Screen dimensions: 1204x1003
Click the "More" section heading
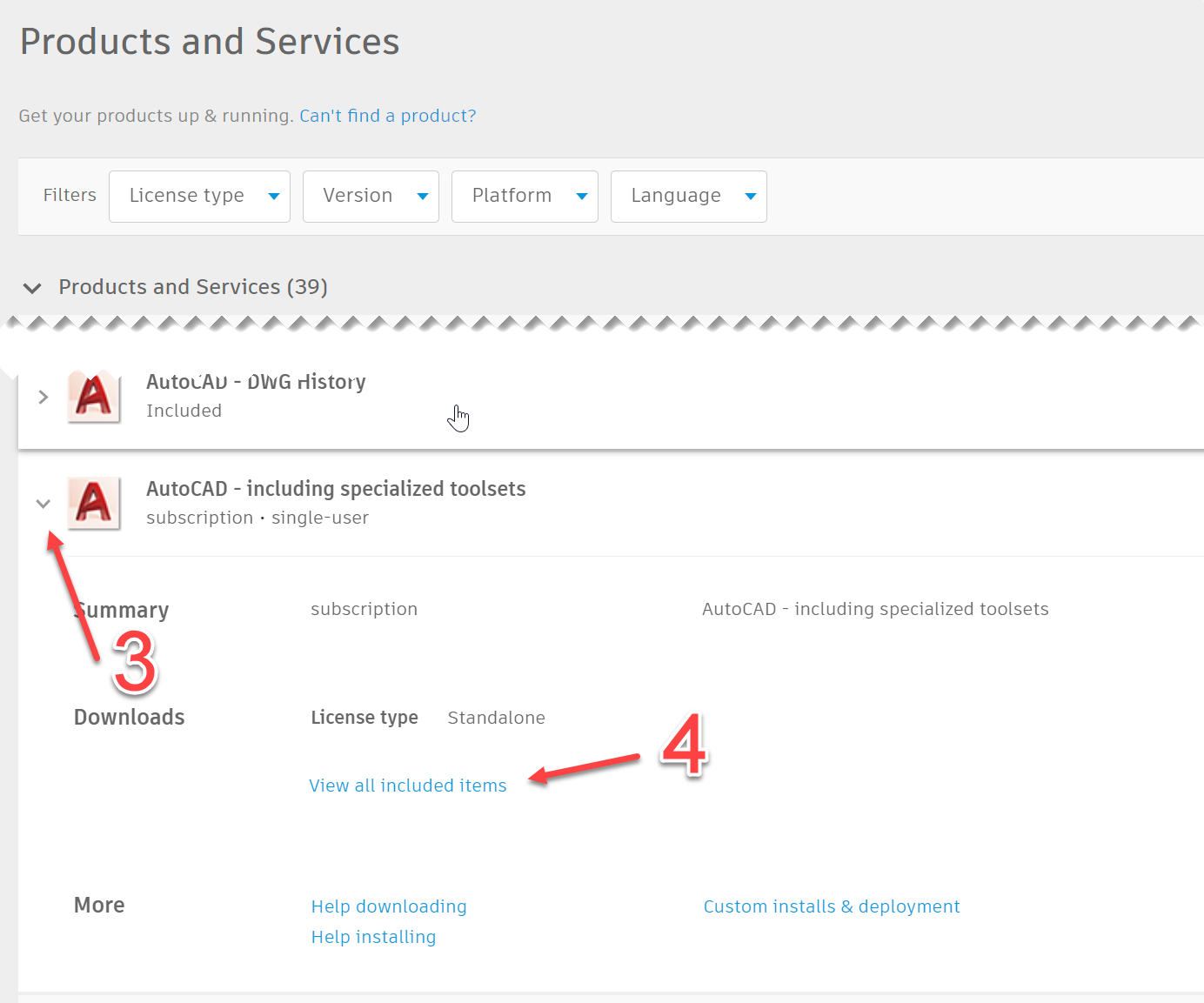(x=99, y=906)
